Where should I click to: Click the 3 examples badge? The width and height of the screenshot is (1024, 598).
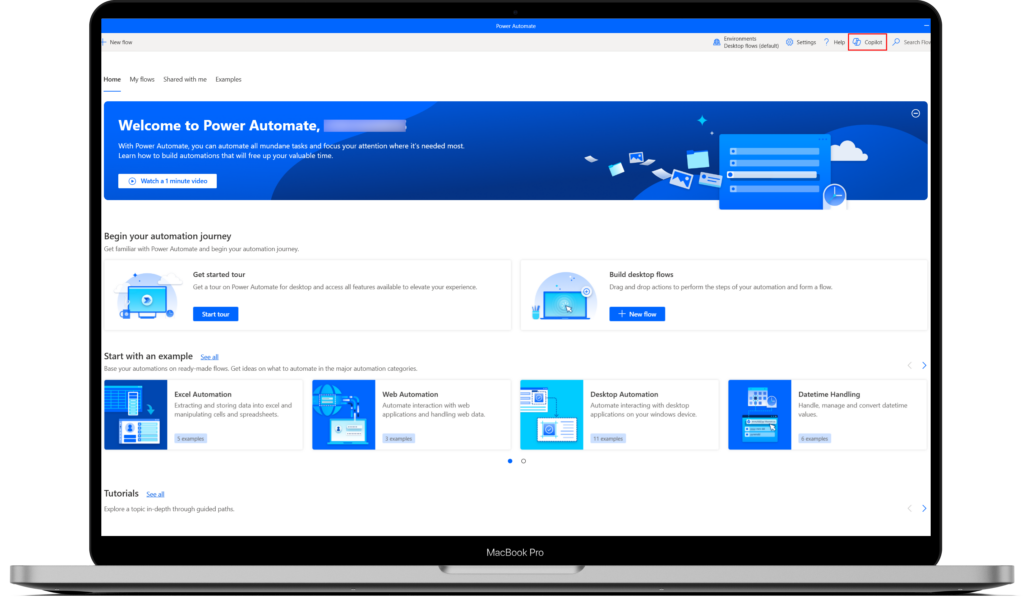[x=398, y=439]
